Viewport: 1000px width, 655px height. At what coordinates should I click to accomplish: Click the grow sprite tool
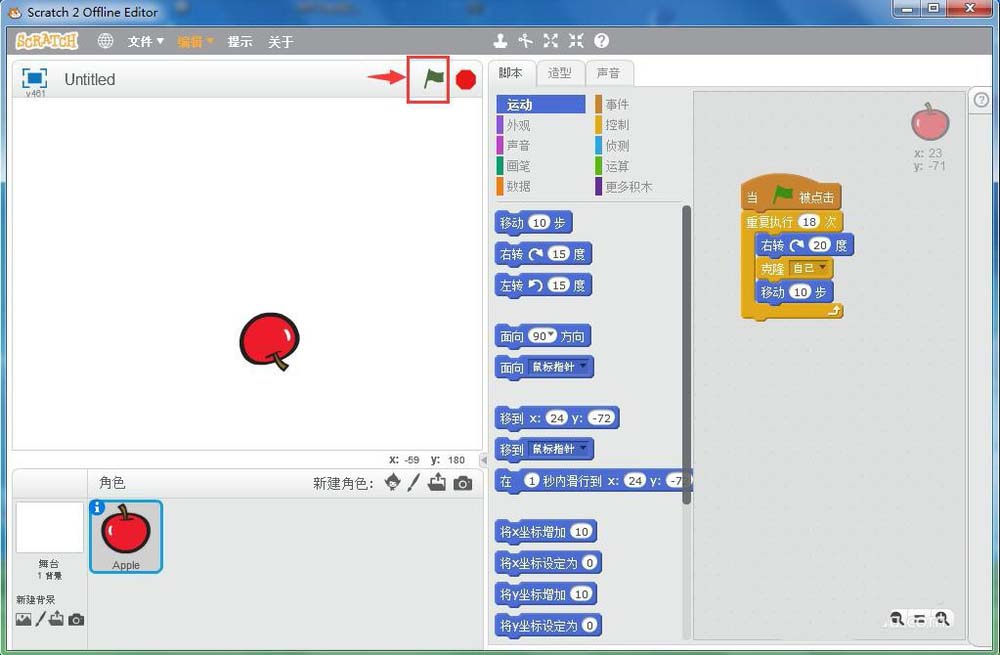pyautogui.click(x=550, y=41)
